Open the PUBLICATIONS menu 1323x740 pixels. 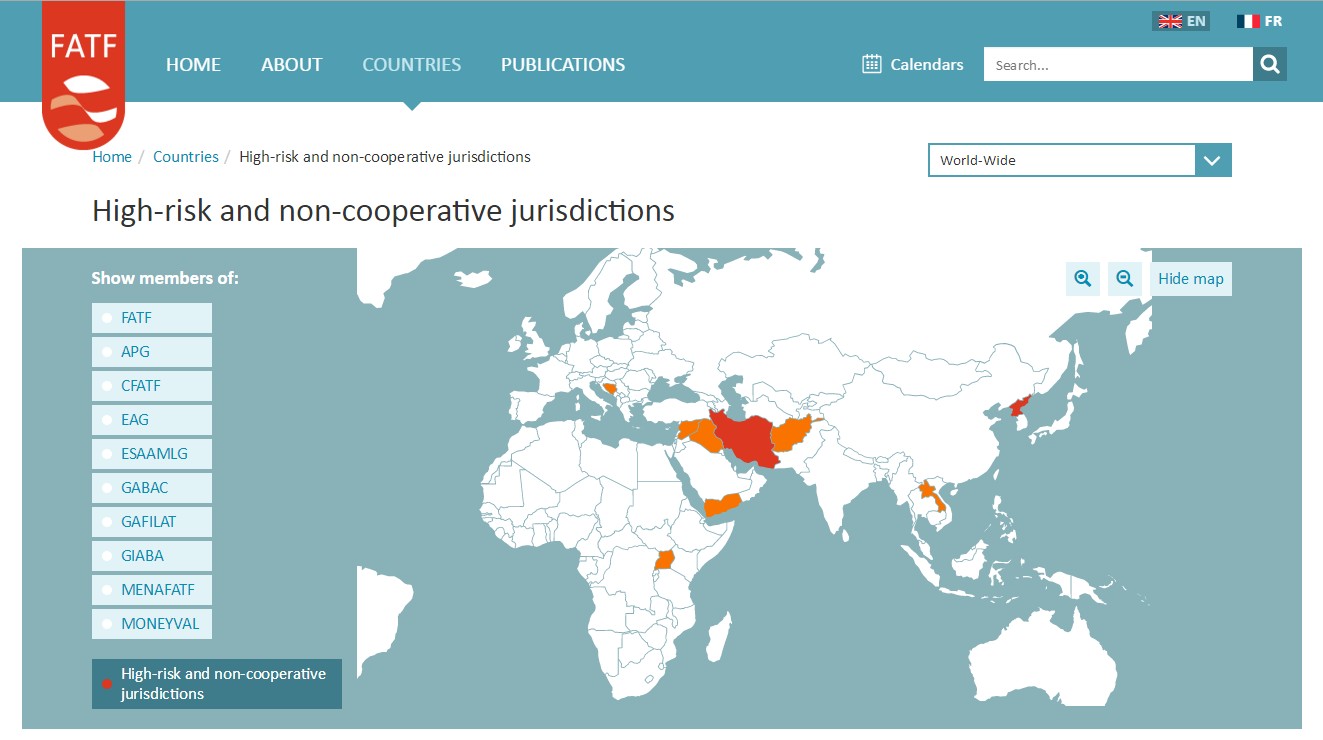563,65
